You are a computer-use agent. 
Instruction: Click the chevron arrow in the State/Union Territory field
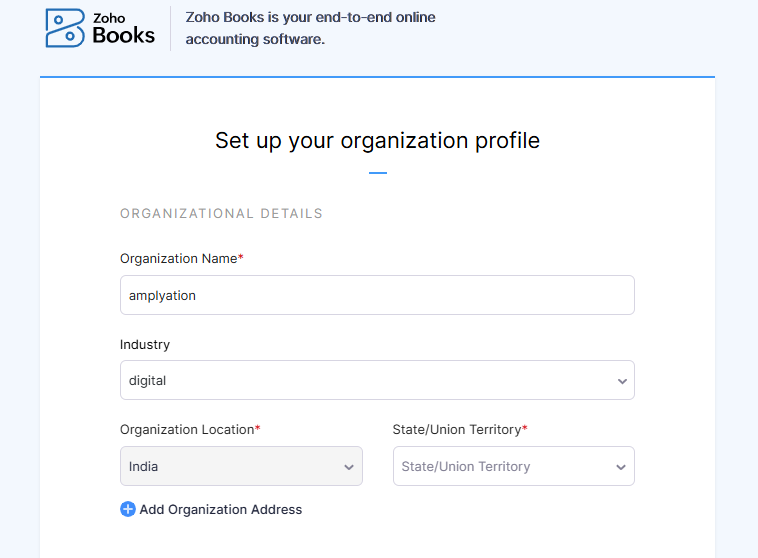point(622,467)
